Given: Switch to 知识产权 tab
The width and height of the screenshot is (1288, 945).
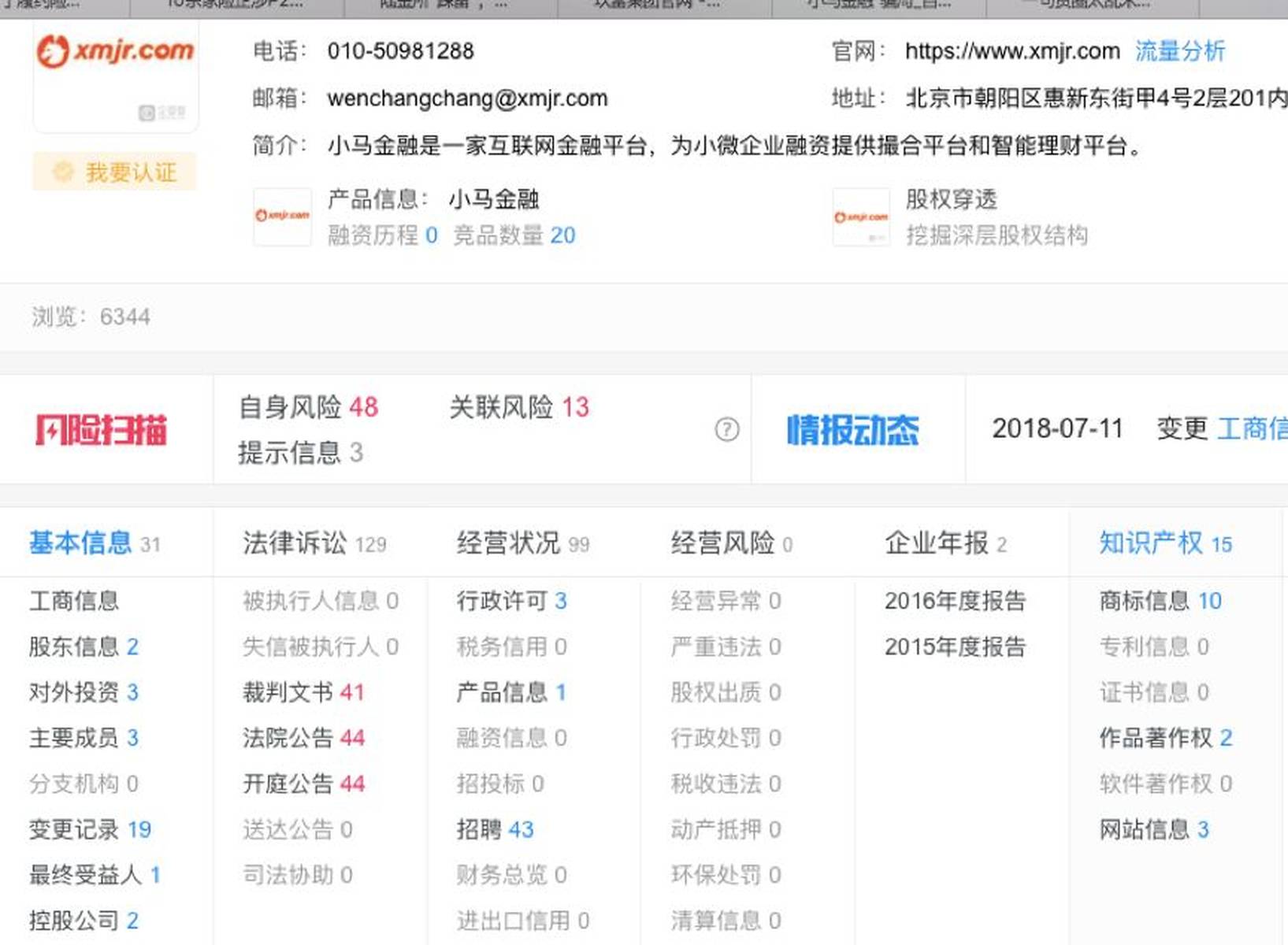Looking at the screenshot, I should click(1166, 543).
